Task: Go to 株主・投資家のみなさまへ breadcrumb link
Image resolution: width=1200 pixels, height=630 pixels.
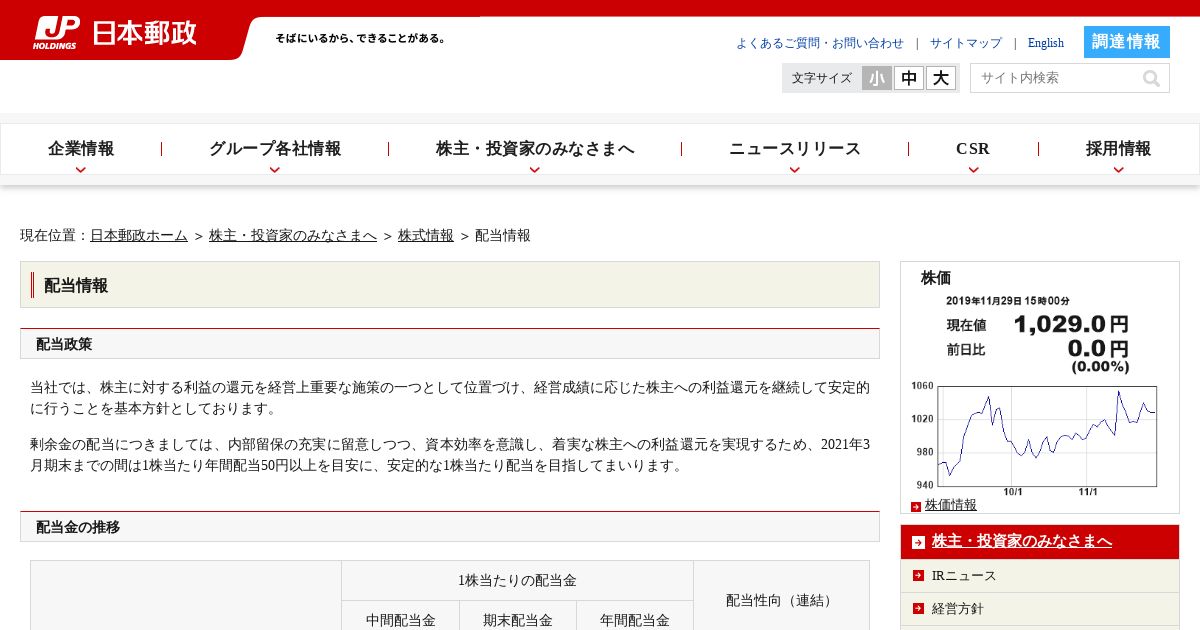Action: click(x=293, y=235)
